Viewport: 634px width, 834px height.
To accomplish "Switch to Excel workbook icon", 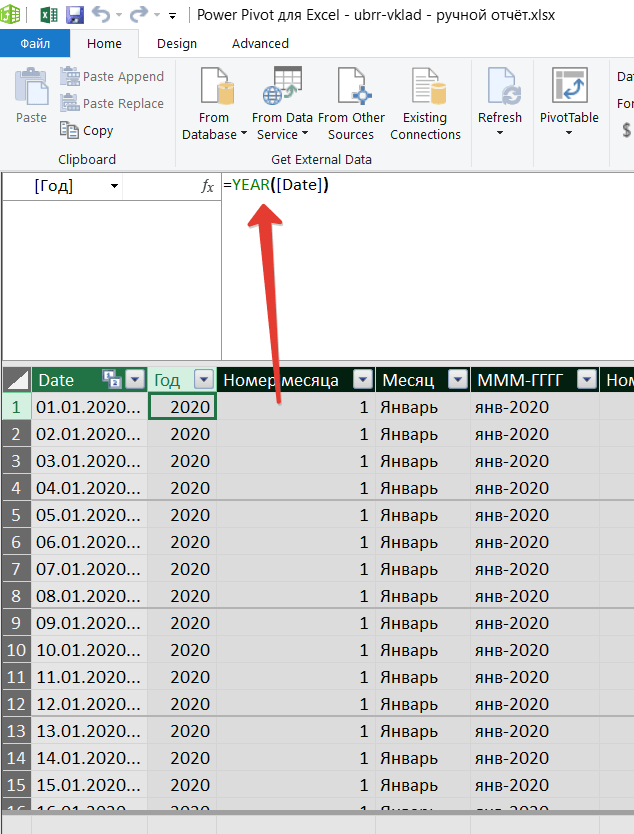I will tap(48, 14).
